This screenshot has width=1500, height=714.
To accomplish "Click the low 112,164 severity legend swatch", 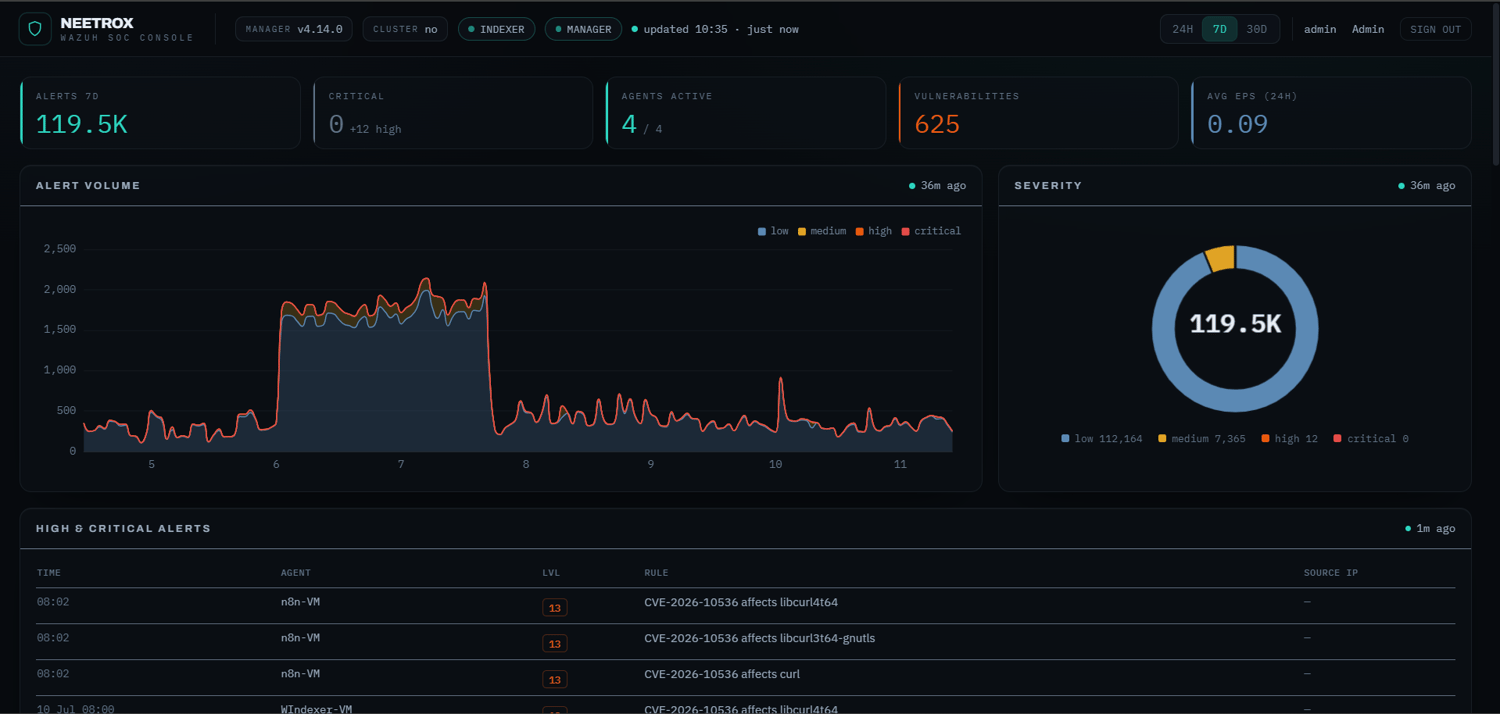I will [x=1066, y=439].
